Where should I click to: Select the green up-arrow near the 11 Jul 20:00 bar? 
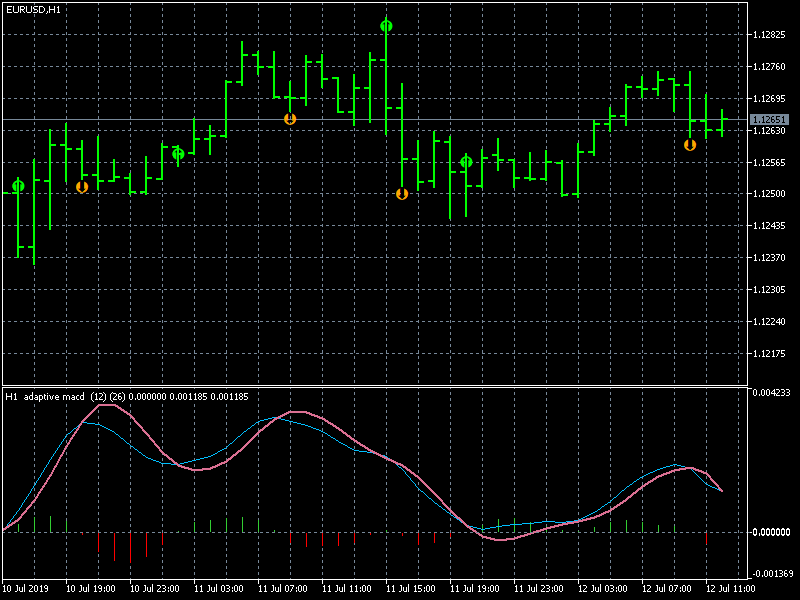coord(466,162)
